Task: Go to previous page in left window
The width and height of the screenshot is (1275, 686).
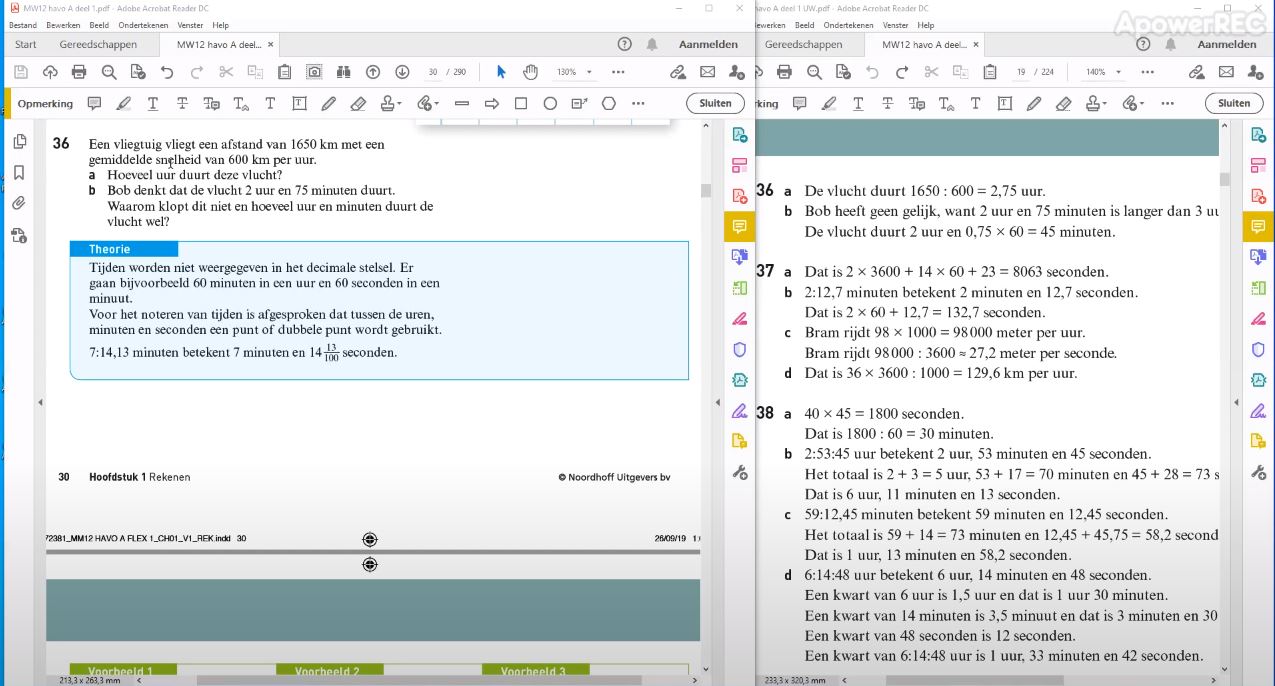Action: coord(373,72)
